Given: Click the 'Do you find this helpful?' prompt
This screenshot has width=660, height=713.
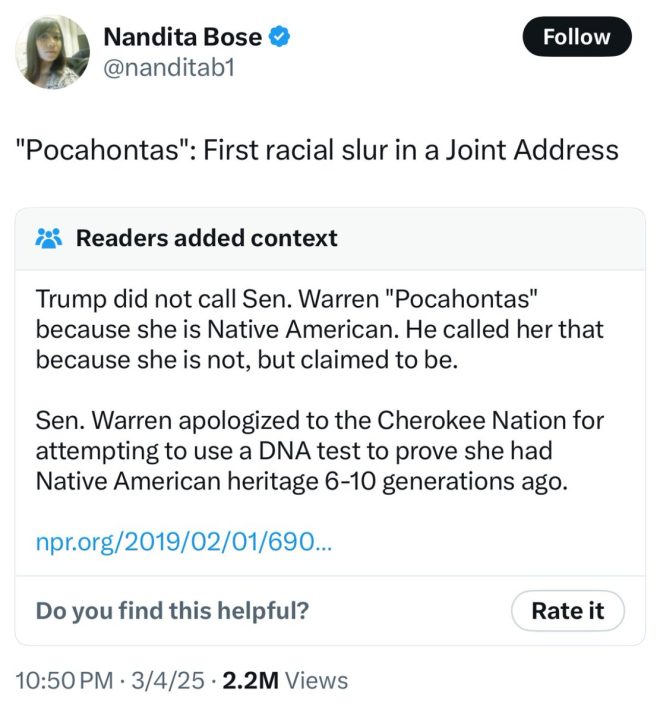Looking at the screenshot, I should [x=172, y=610].
